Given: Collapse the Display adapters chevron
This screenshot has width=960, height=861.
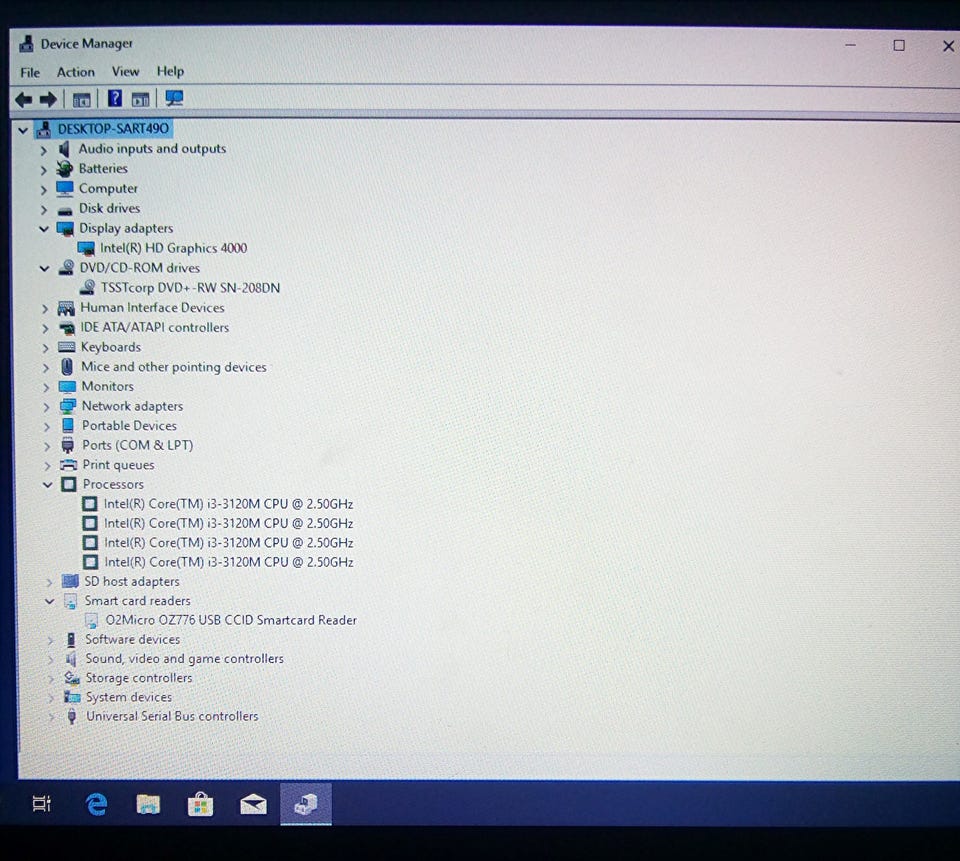Looking at the screenshot, I should pyautogui.click(x=43, y=229).
